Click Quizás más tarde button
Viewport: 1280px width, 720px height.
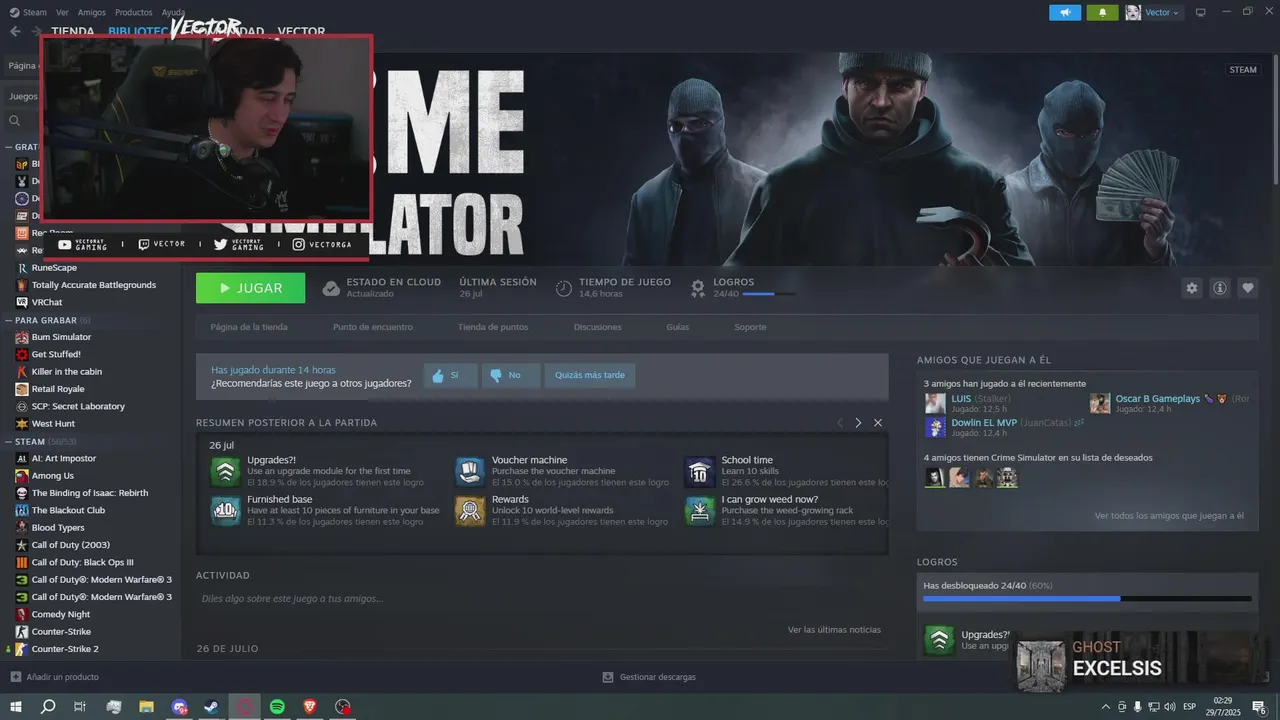[590, 376]
